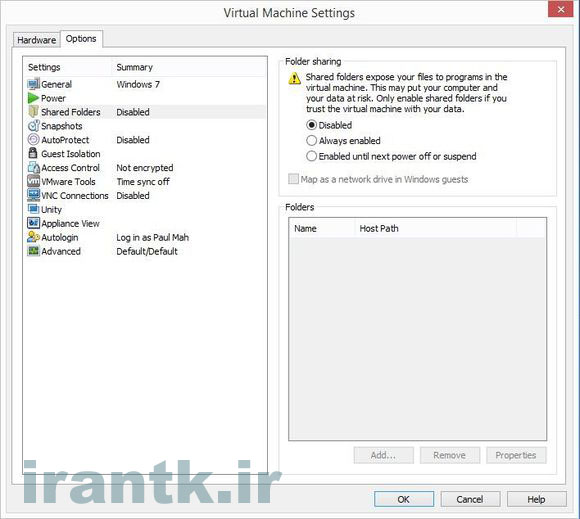This screenshot has width=580, height=519.
Task: Select the Shared Folders row label
Action: [x=71, y=112]
